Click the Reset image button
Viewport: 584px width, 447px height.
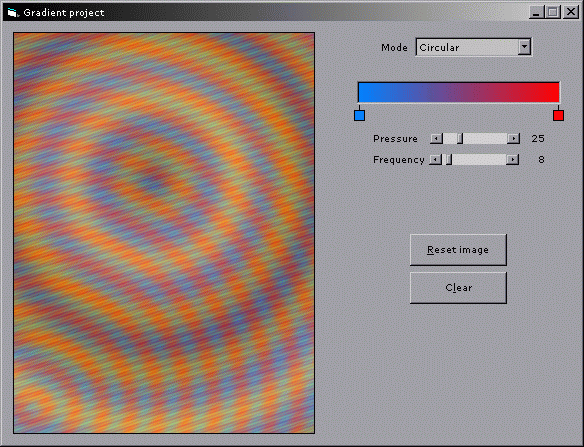pos(458,250)
